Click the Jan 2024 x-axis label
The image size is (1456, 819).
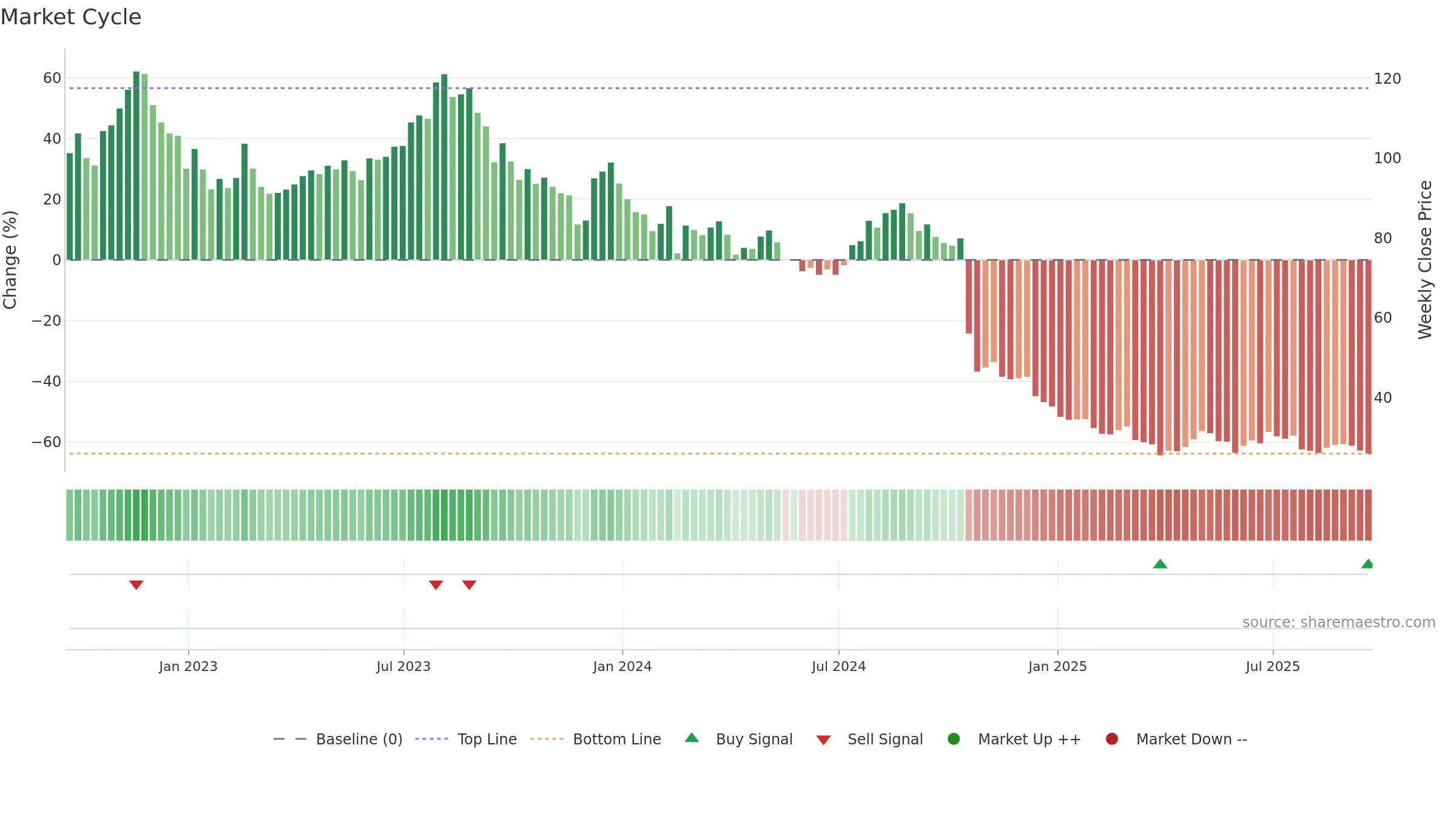[x=622, y=666]
